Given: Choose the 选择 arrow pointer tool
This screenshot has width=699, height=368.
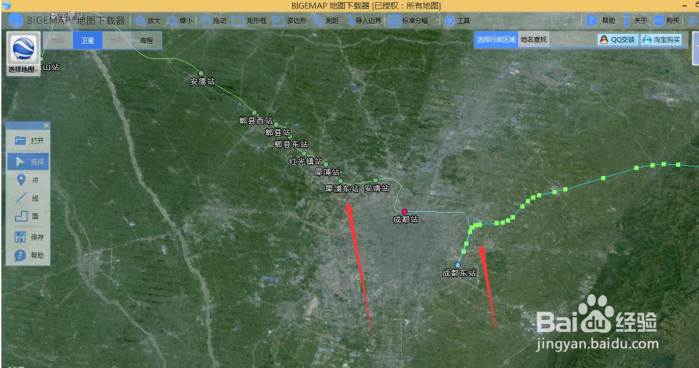Looking at the screenshot, I should [28, 161].
